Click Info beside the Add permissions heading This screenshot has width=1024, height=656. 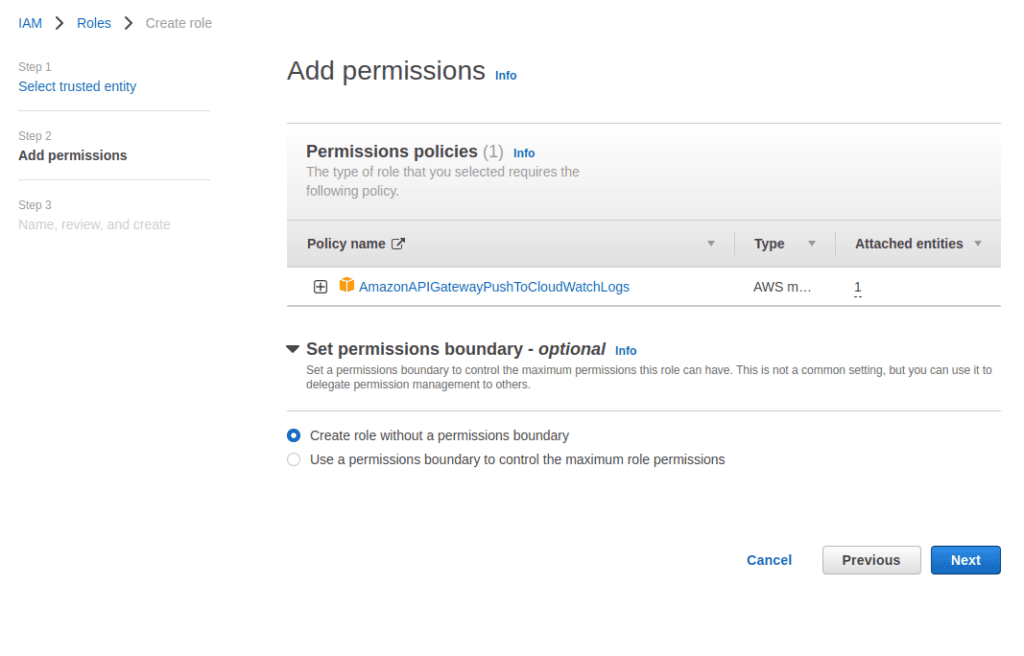click(505, 75)
